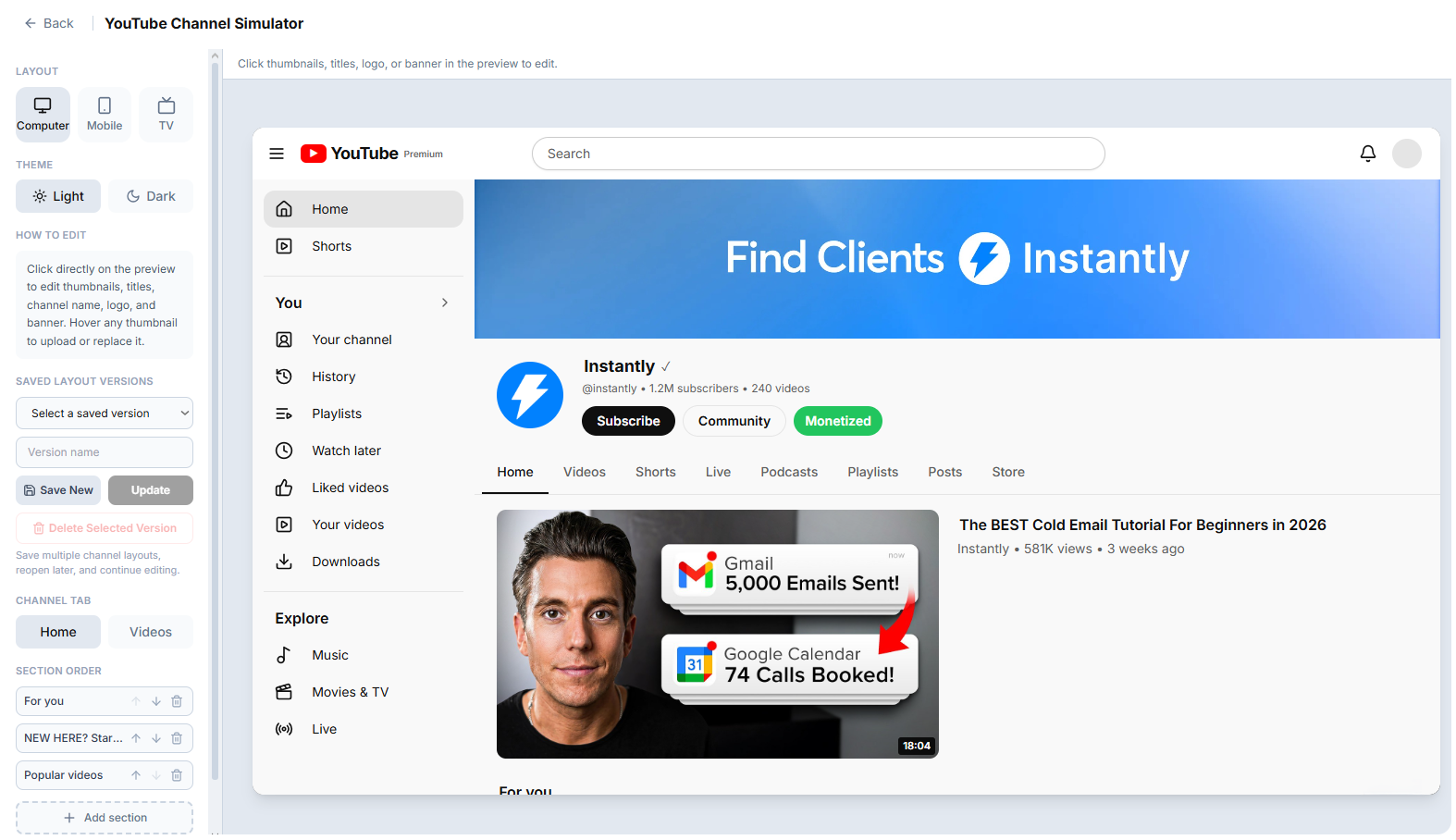The width and height of the screenshot is (1456, 840).
Task: Switch to the Podcasts tab
Action: [x=789, y=472]
